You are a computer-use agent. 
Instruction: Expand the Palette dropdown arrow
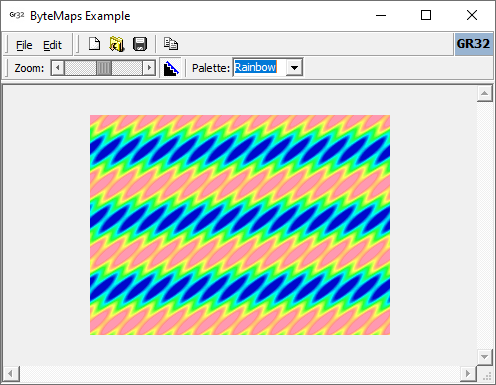[x=294, y=68]
